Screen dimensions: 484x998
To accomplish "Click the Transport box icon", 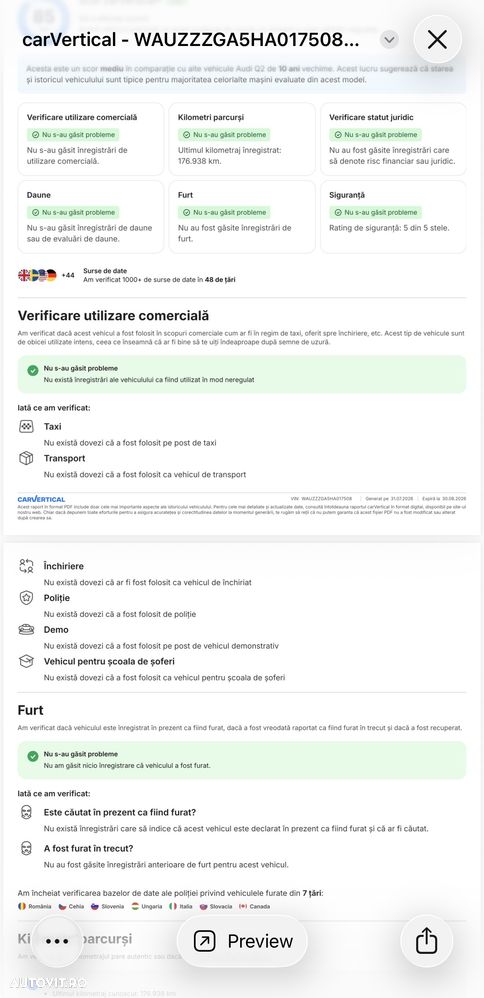I will click(26, 458).
